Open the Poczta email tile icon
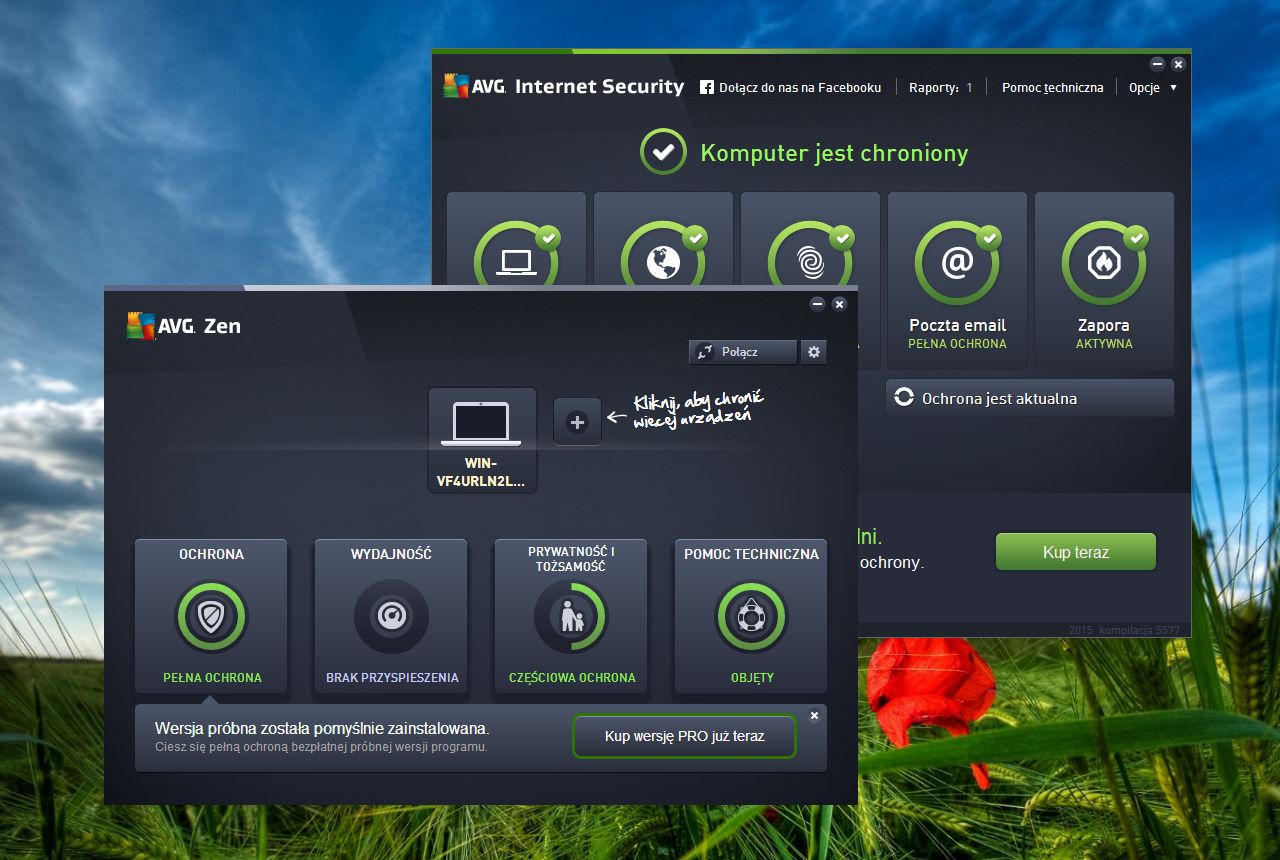Viewport: 1280px width, 860px height. point(957,263)
